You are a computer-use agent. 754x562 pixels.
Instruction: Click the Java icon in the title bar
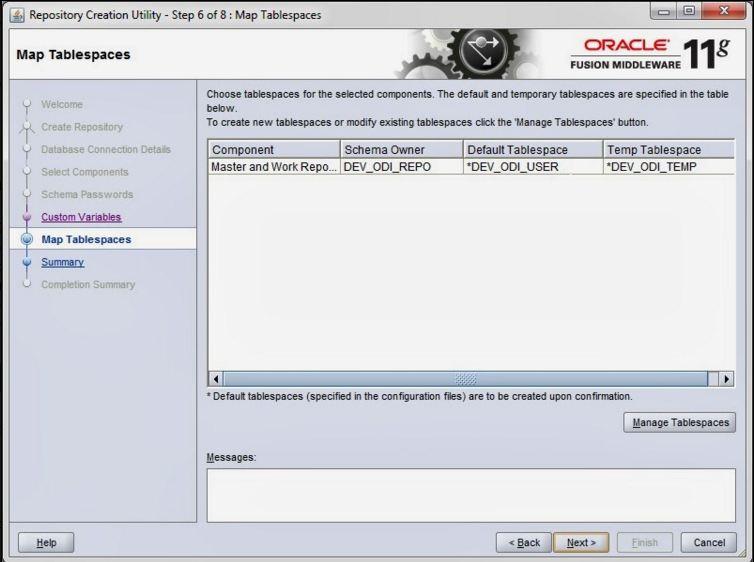coord(17,15)
